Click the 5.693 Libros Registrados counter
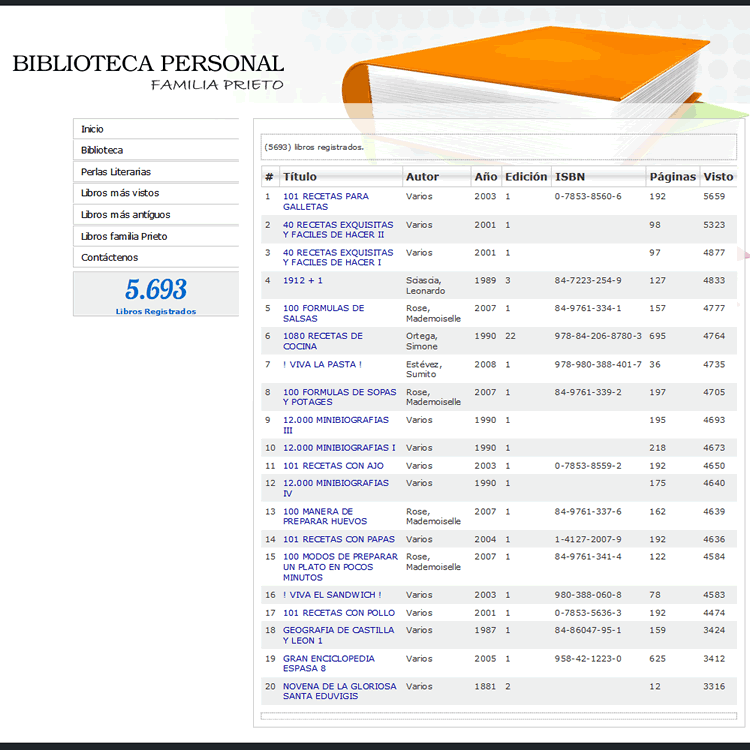The height and width of the screenshot is (750, 750). [x=156, y=294]
